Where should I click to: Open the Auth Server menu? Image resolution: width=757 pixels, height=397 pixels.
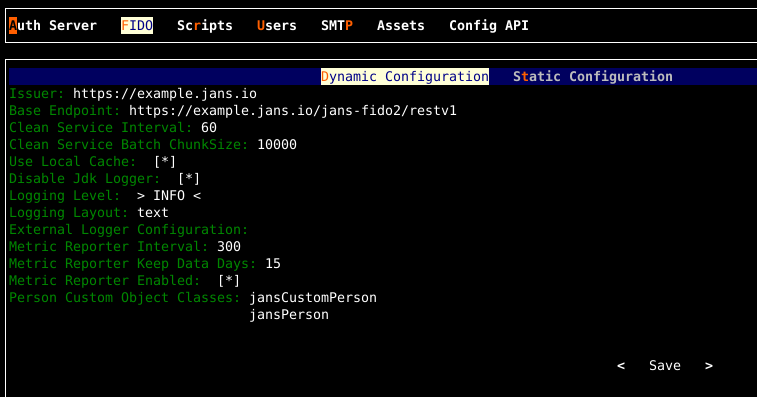click(53, 26)
